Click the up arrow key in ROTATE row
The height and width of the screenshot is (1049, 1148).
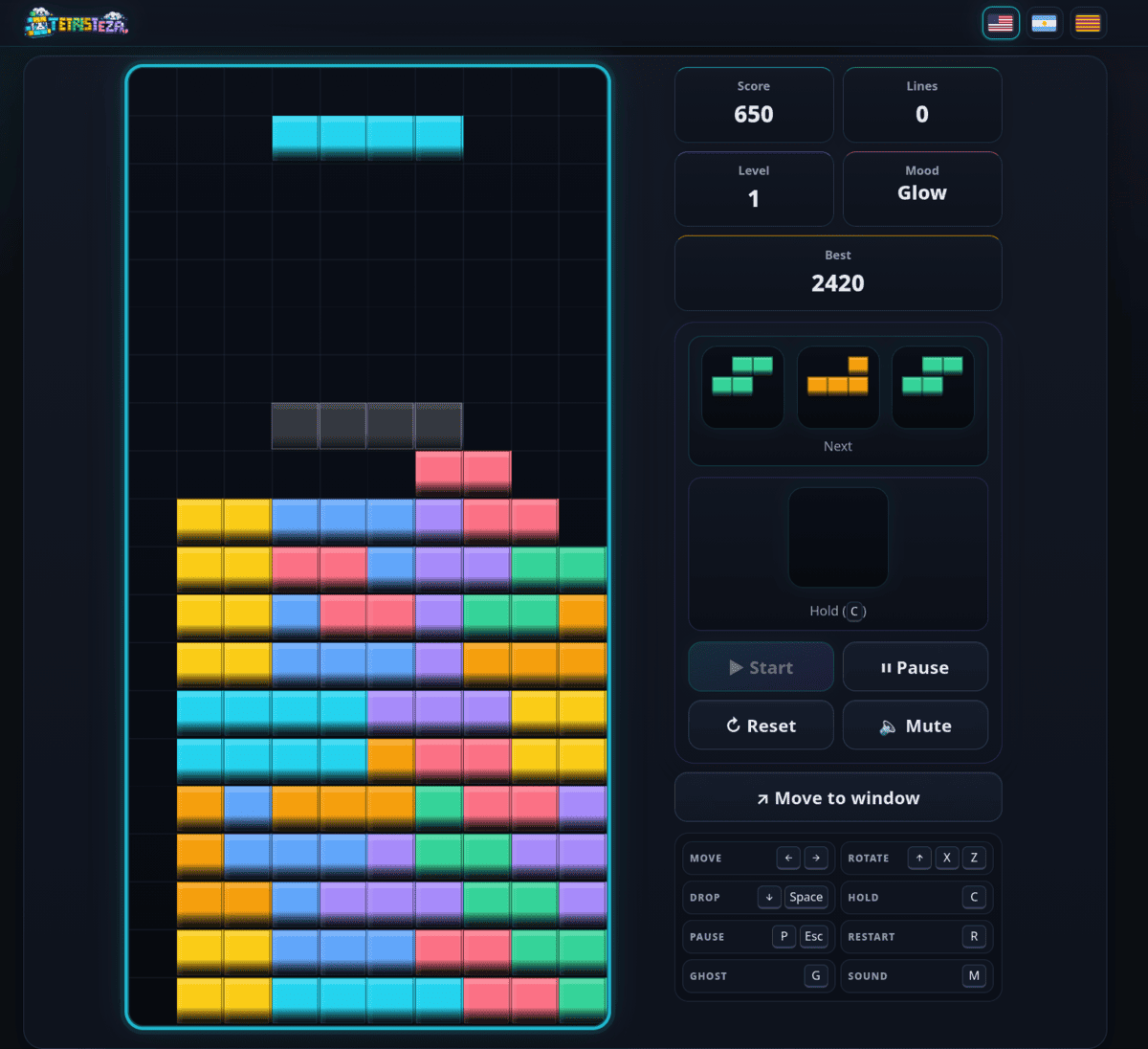click(919, 858)
